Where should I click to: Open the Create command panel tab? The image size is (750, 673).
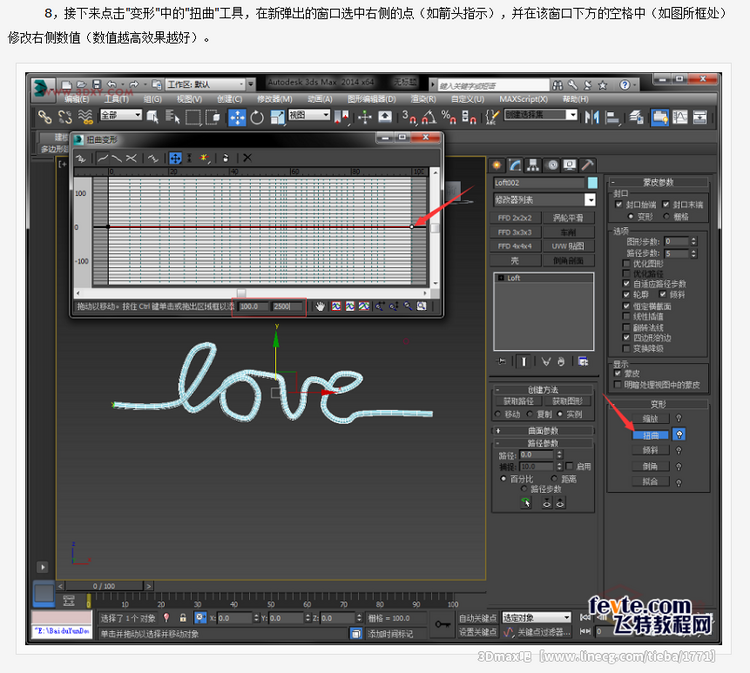tap(497, 165)
